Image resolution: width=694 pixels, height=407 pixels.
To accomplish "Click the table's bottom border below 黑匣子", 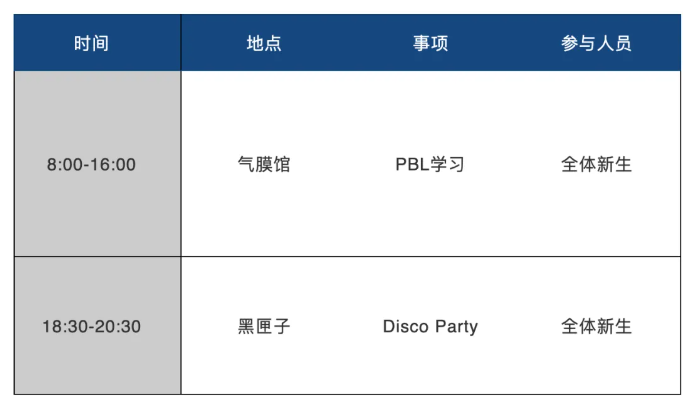I will tap(264, 394).
